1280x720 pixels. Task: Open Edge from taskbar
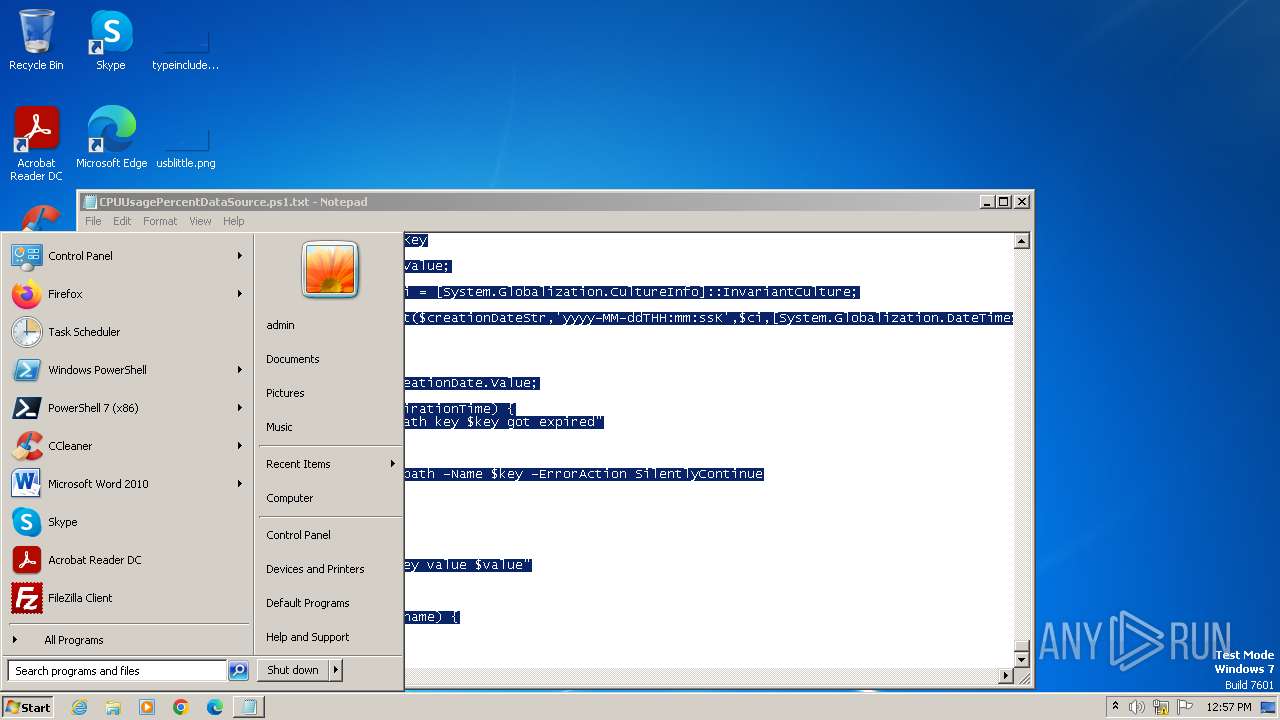pos(215,707)
